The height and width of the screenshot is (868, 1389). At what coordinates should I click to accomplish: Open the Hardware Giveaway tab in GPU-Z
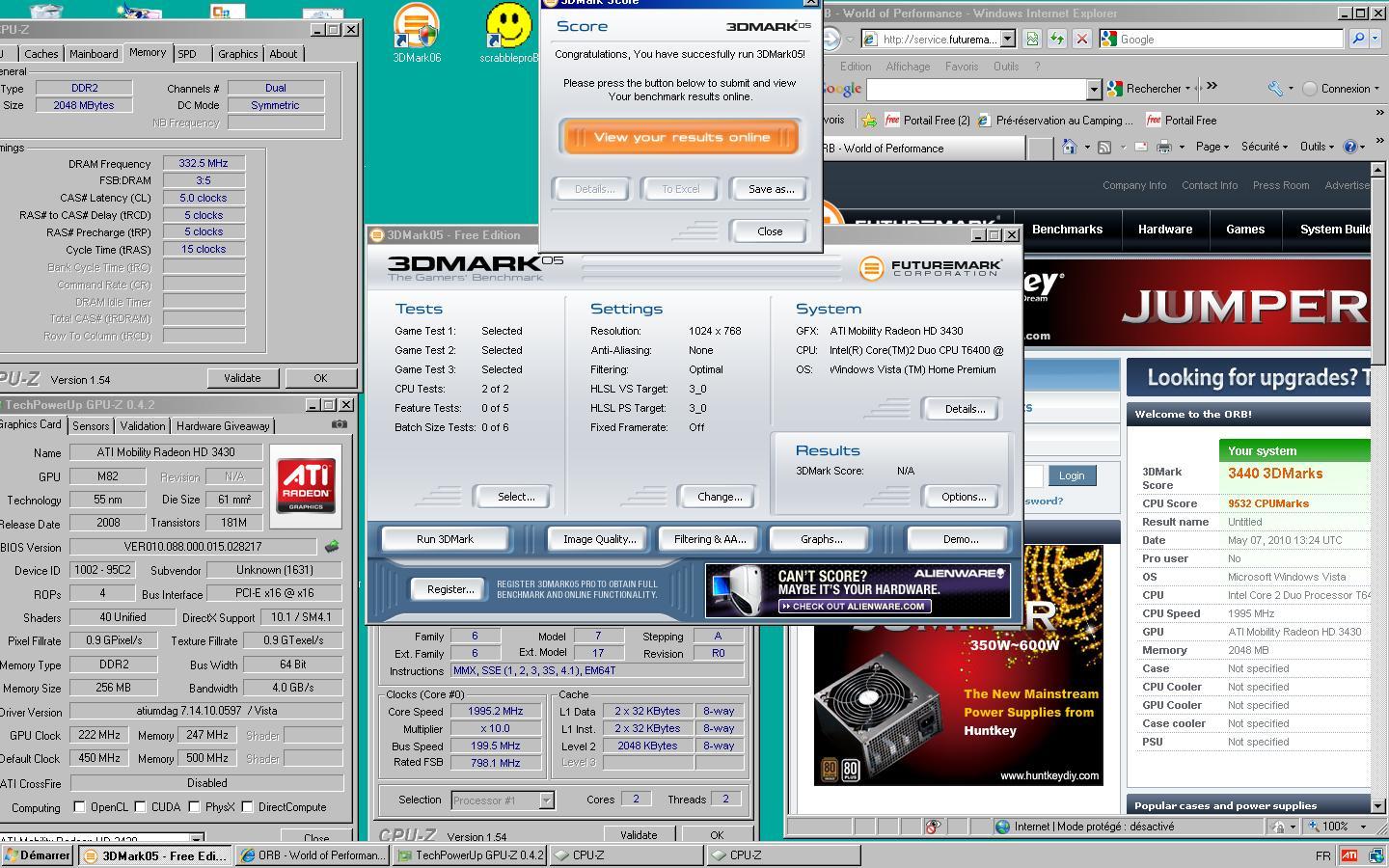tap(223, 425)
